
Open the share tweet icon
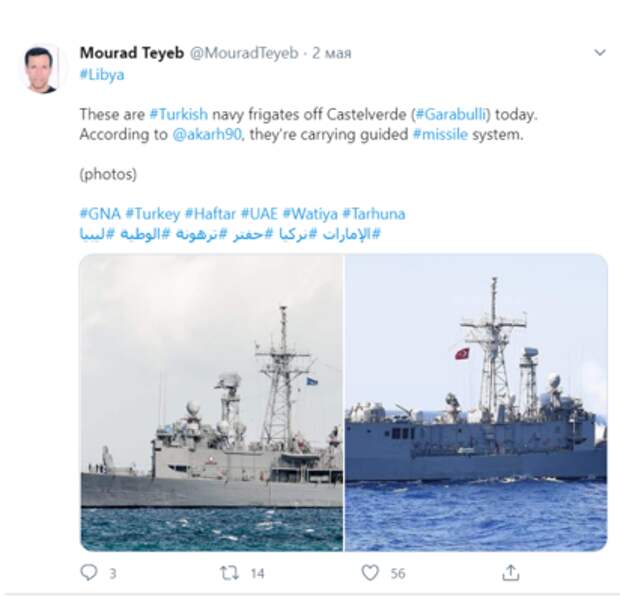510,572
